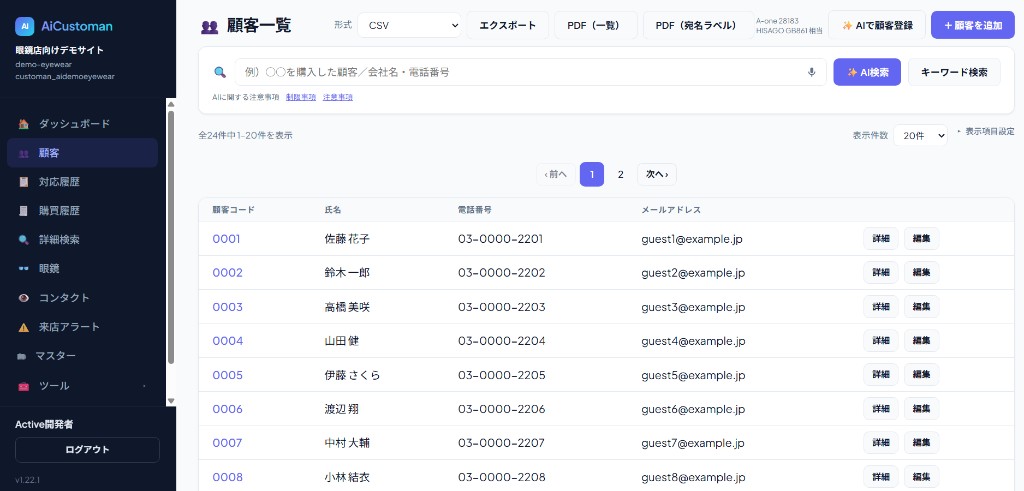Viewport: 1024px width, 491px height.
Task: Click the マスター folder icon
Action: tap(22, 356)
